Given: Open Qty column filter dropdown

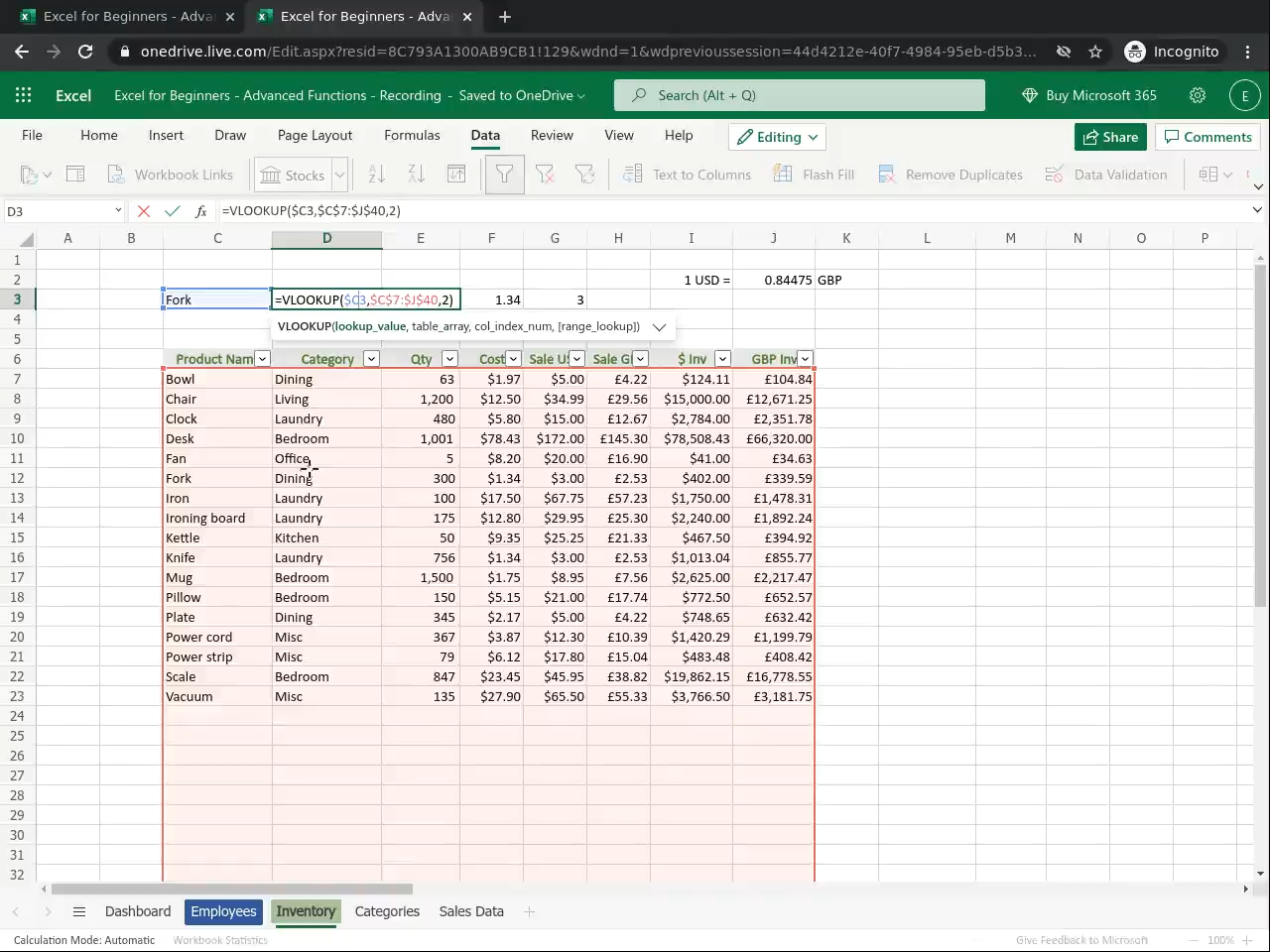Looking at the screenshot, I should click(449, 359).
